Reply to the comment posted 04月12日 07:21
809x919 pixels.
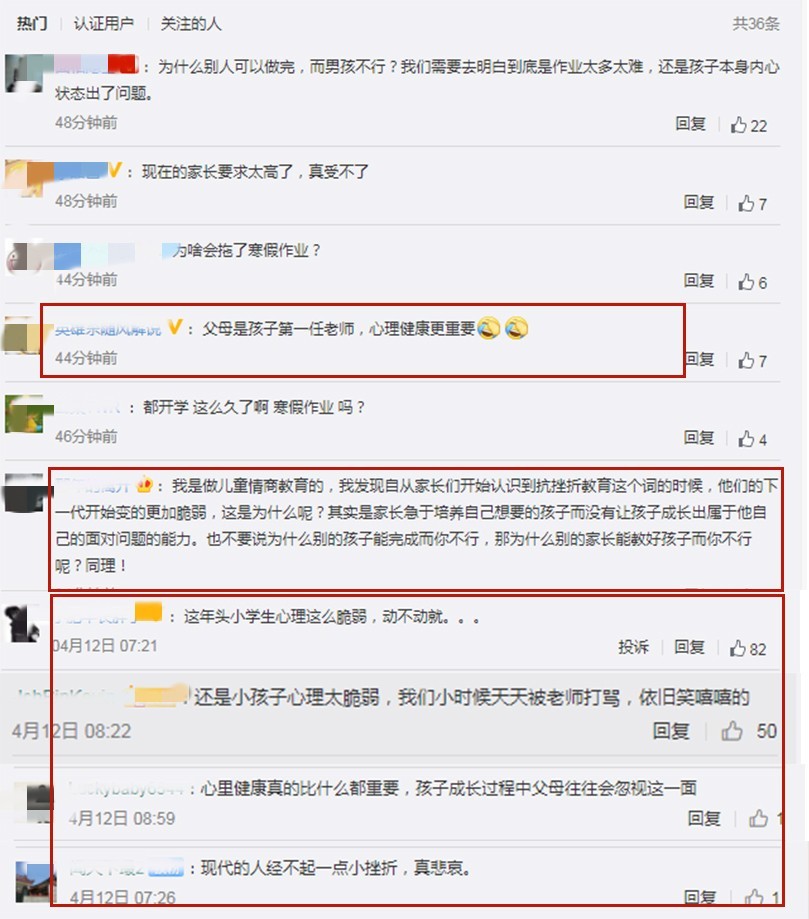[689, 647]
